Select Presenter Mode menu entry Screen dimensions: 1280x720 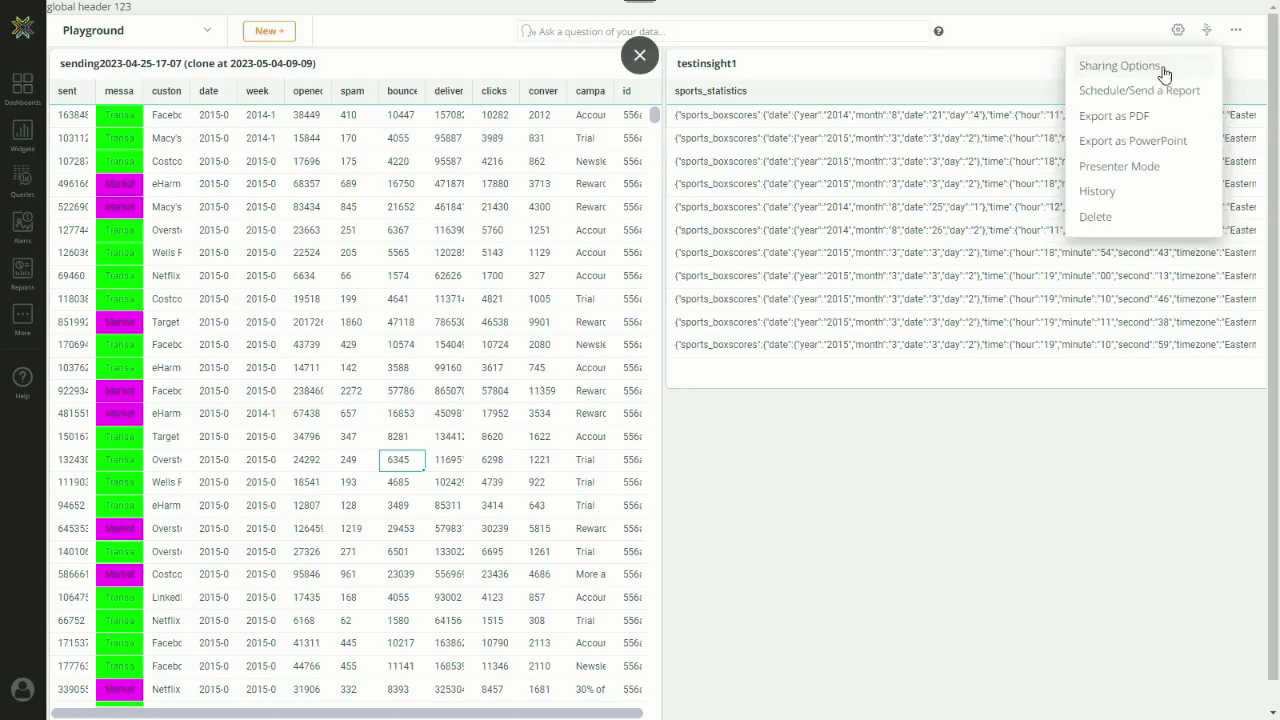(1119, 166)
